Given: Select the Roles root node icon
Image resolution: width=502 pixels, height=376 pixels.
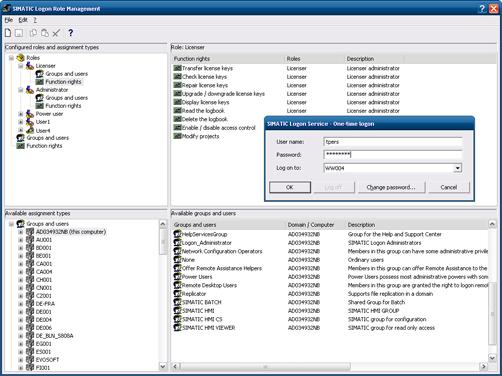Looking at the screenshot, I should pyautogui.click(x=21, y=58).
